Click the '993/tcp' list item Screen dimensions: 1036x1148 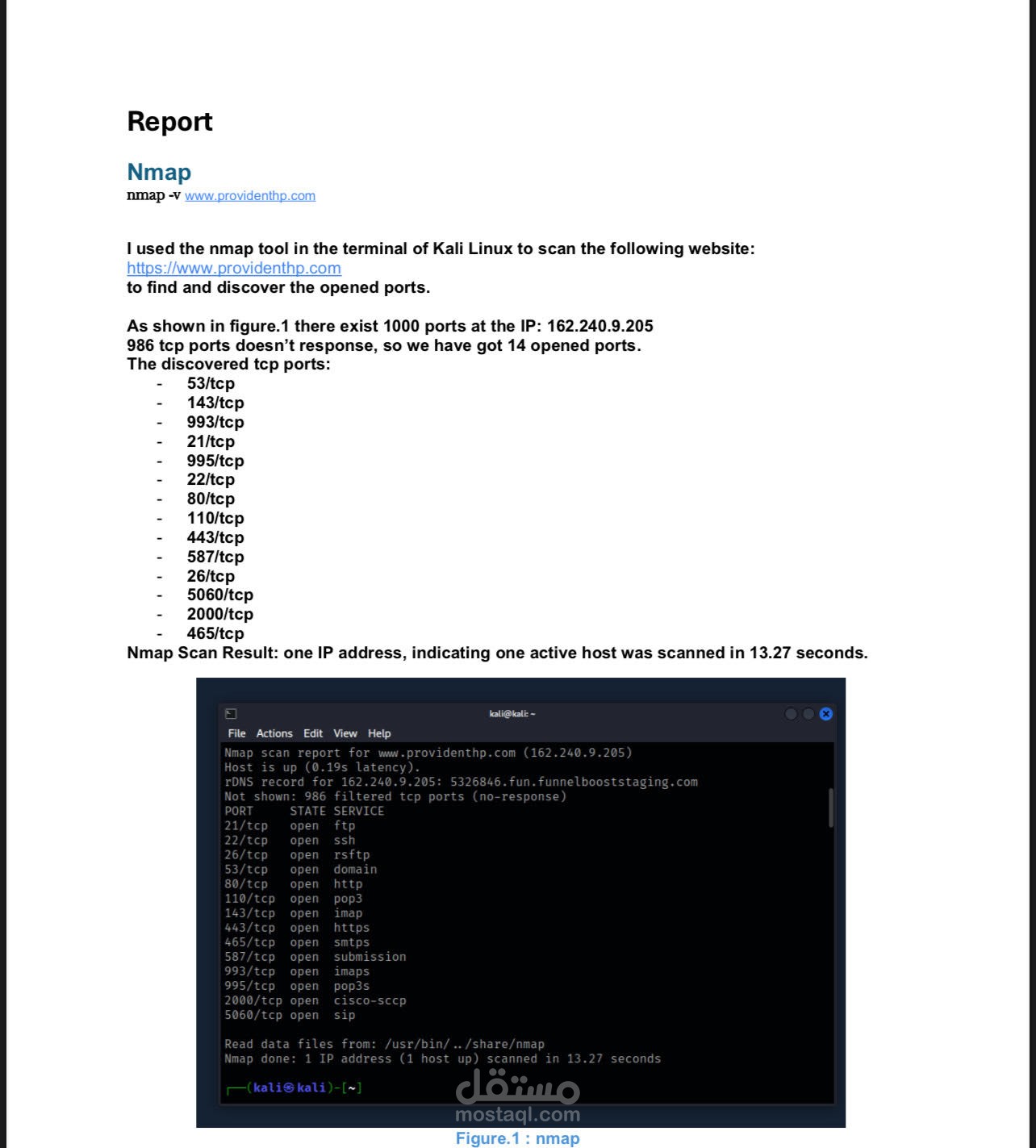[x=215, y=422]
